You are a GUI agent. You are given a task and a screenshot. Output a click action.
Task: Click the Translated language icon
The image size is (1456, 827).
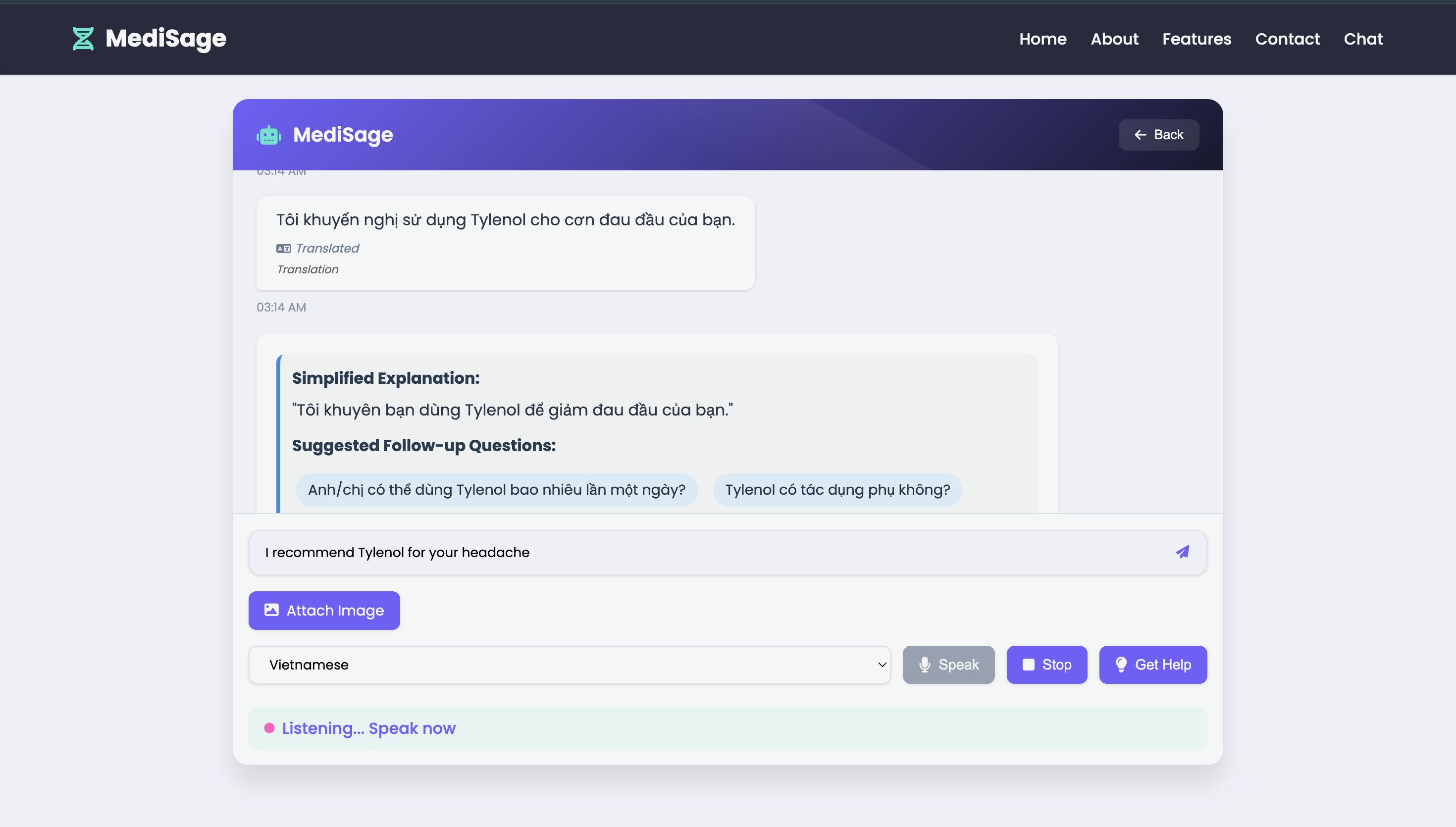click(x=283, y=248)
